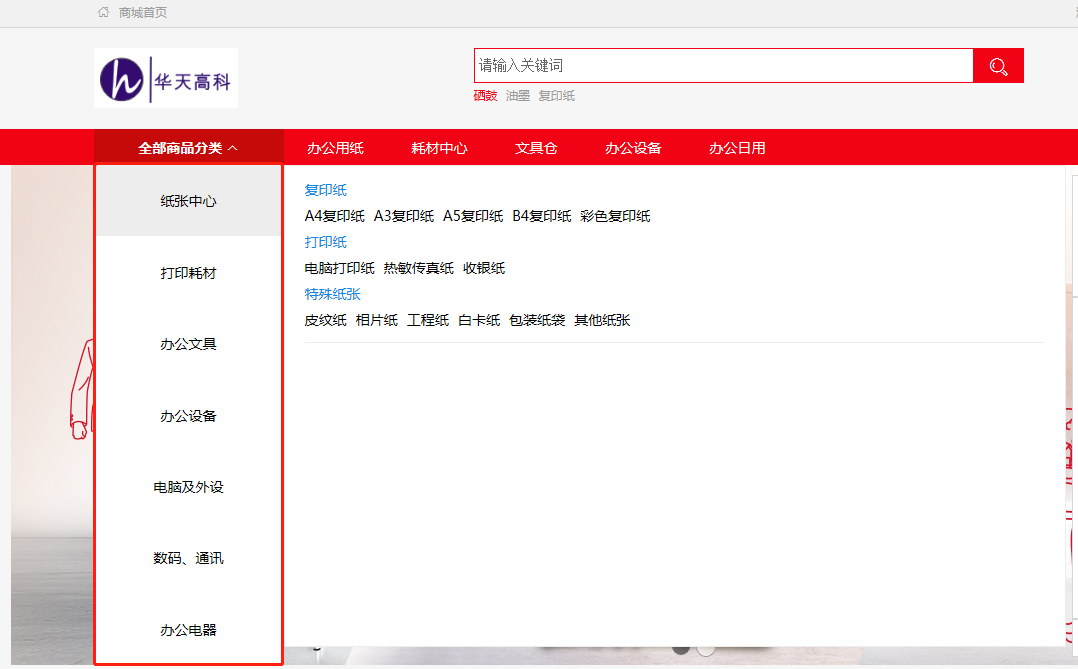Click the white carousel indicator dot

coord(705,649)
